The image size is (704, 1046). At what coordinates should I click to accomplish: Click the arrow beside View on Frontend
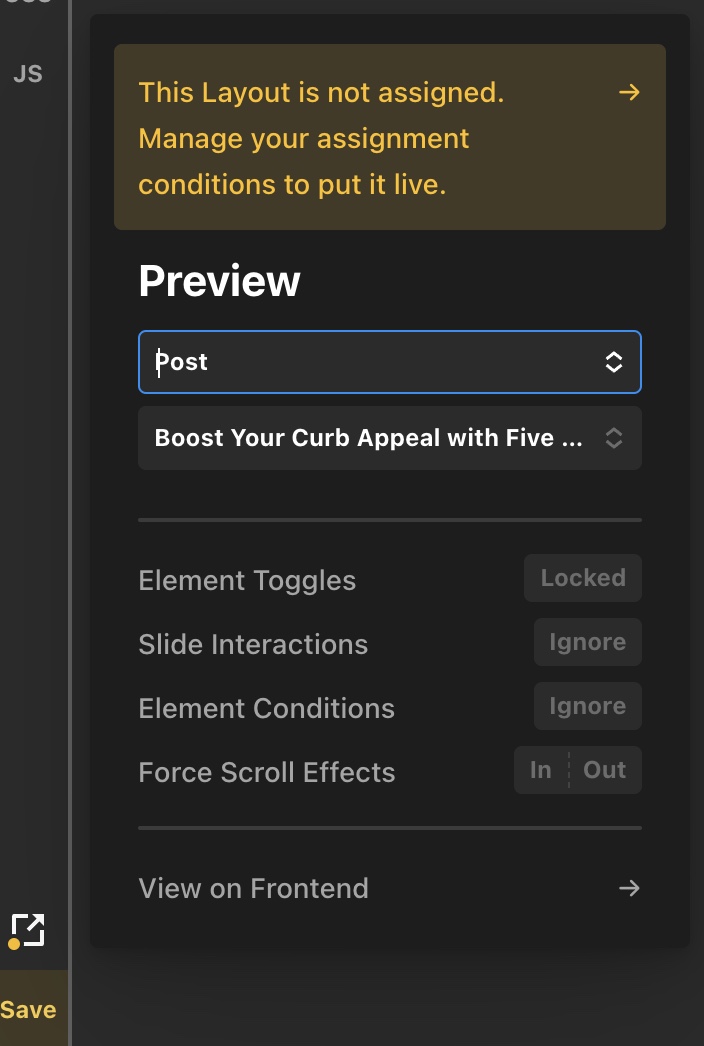(629, 888)
